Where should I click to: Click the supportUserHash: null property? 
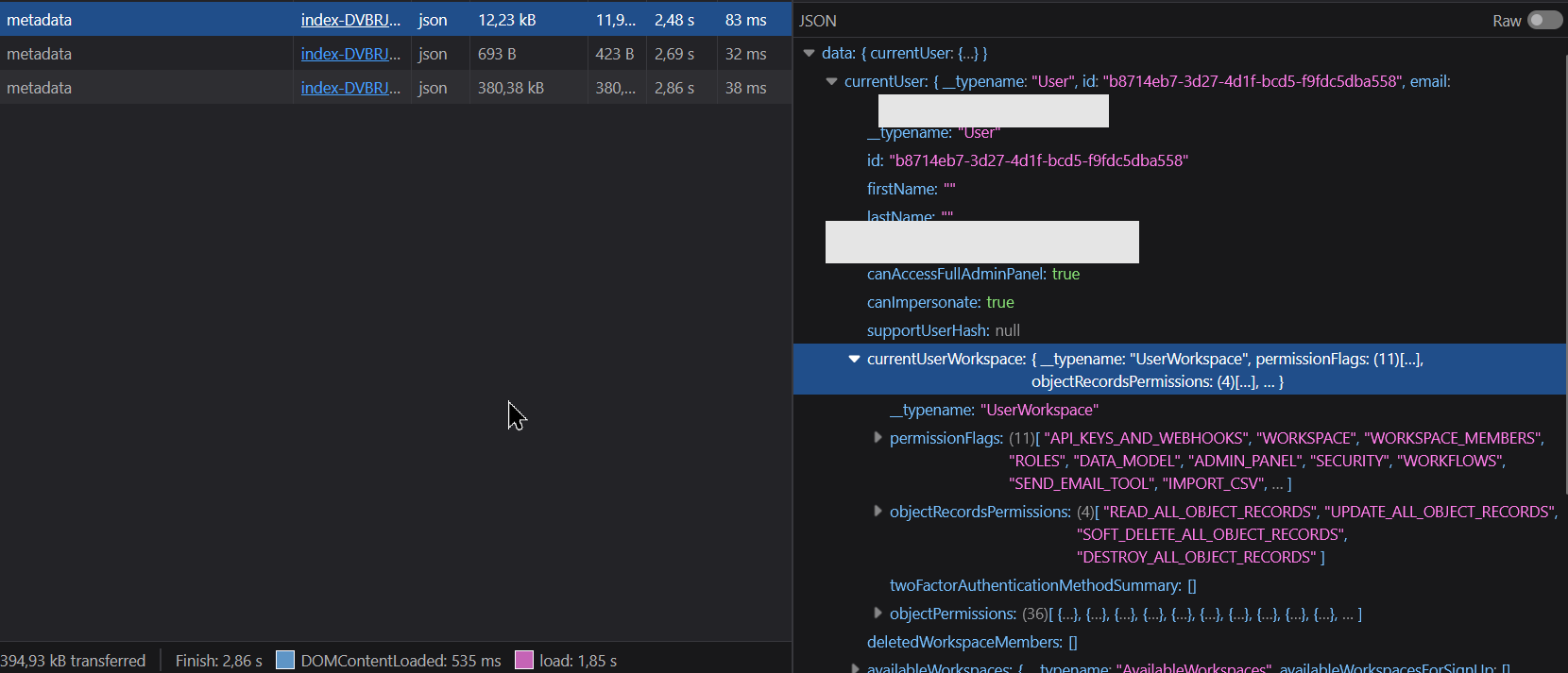[x=943, y=330]
